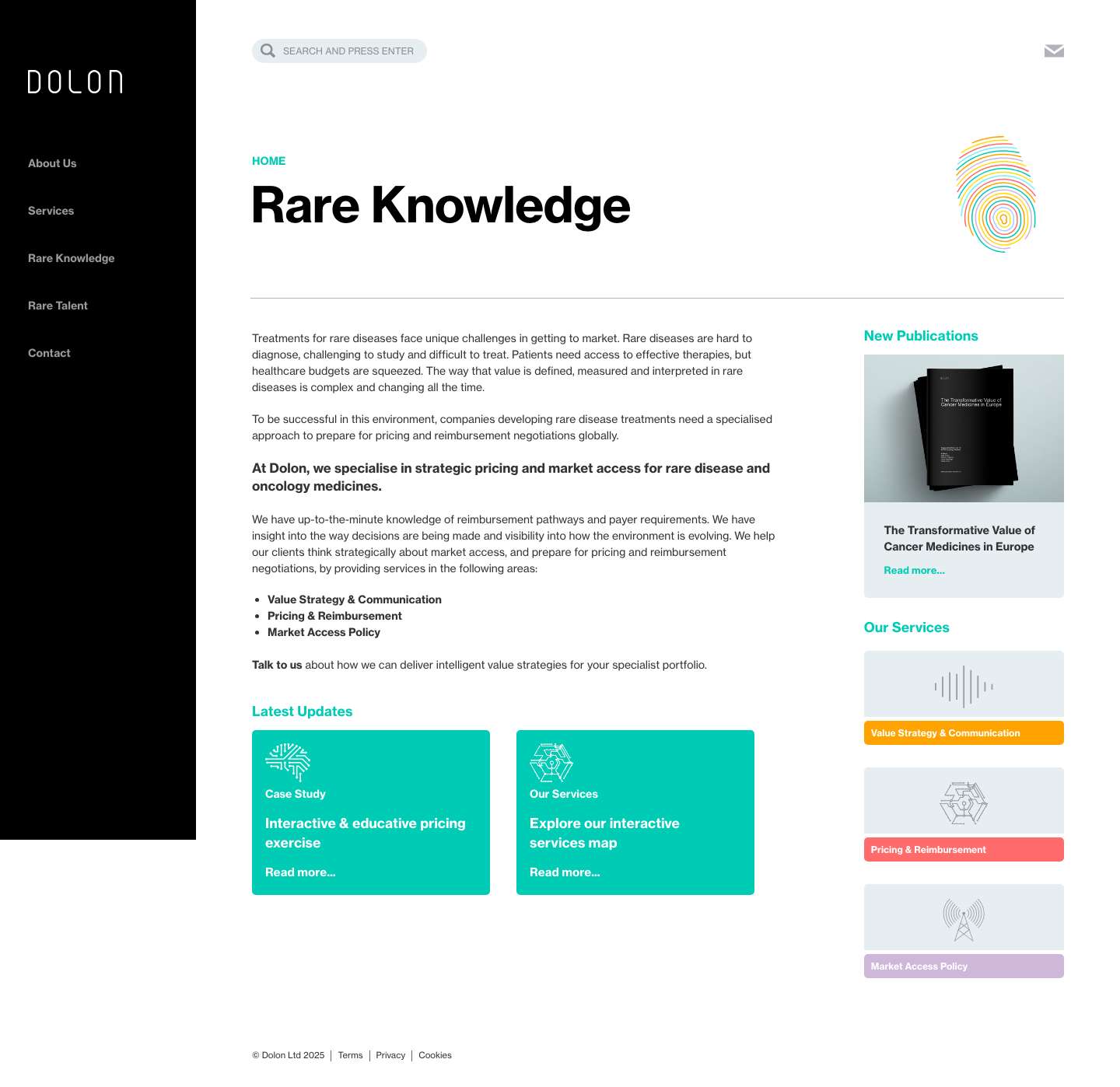
Task: Click the audio waveform icon above Value Strategy
Action: point(963,686)
